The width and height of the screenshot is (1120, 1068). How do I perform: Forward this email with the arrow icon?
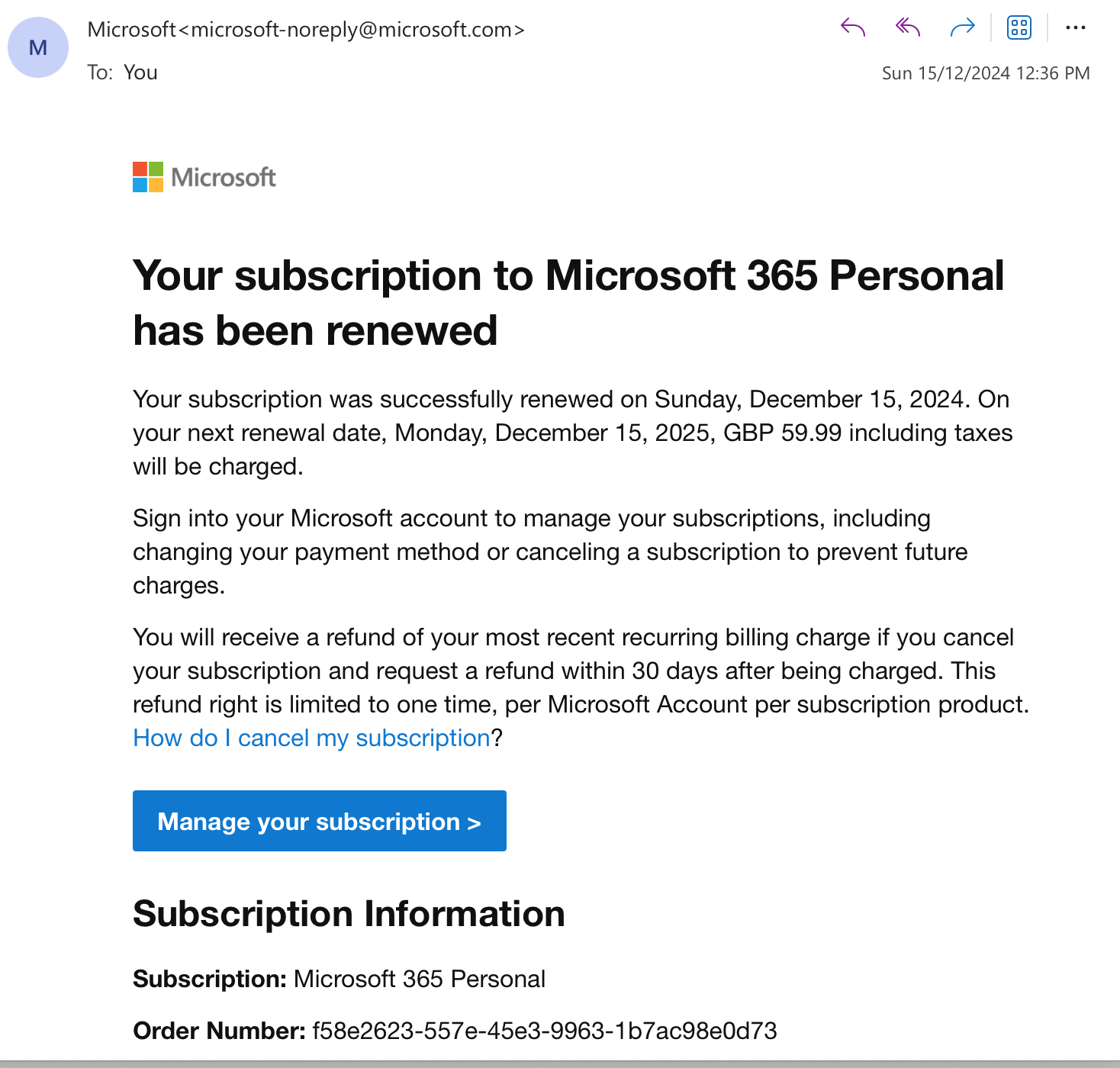point(963,28)
